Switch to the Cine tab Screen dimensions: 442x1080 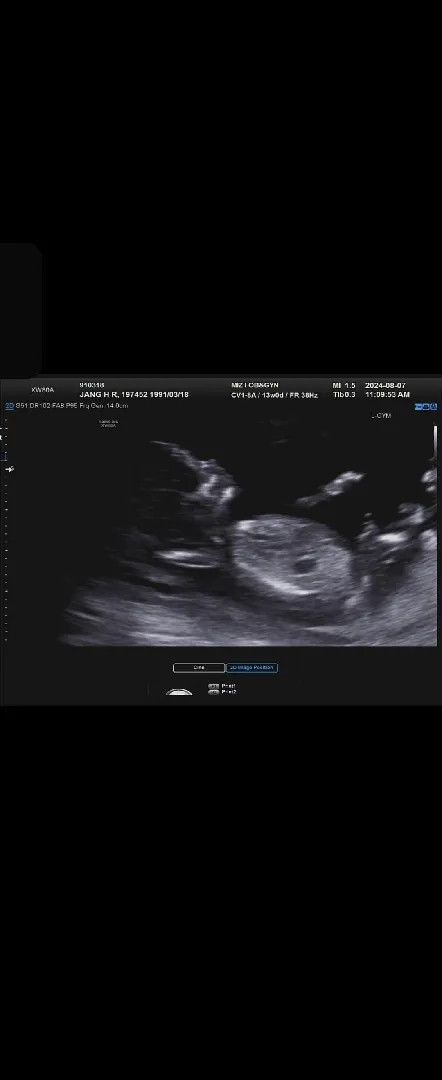[x=199, y=667]
